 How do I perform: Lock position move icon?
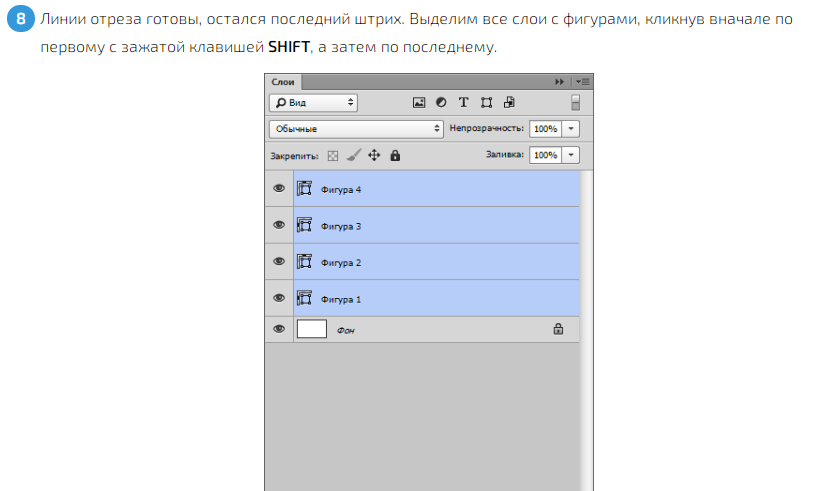click(374, 156)
